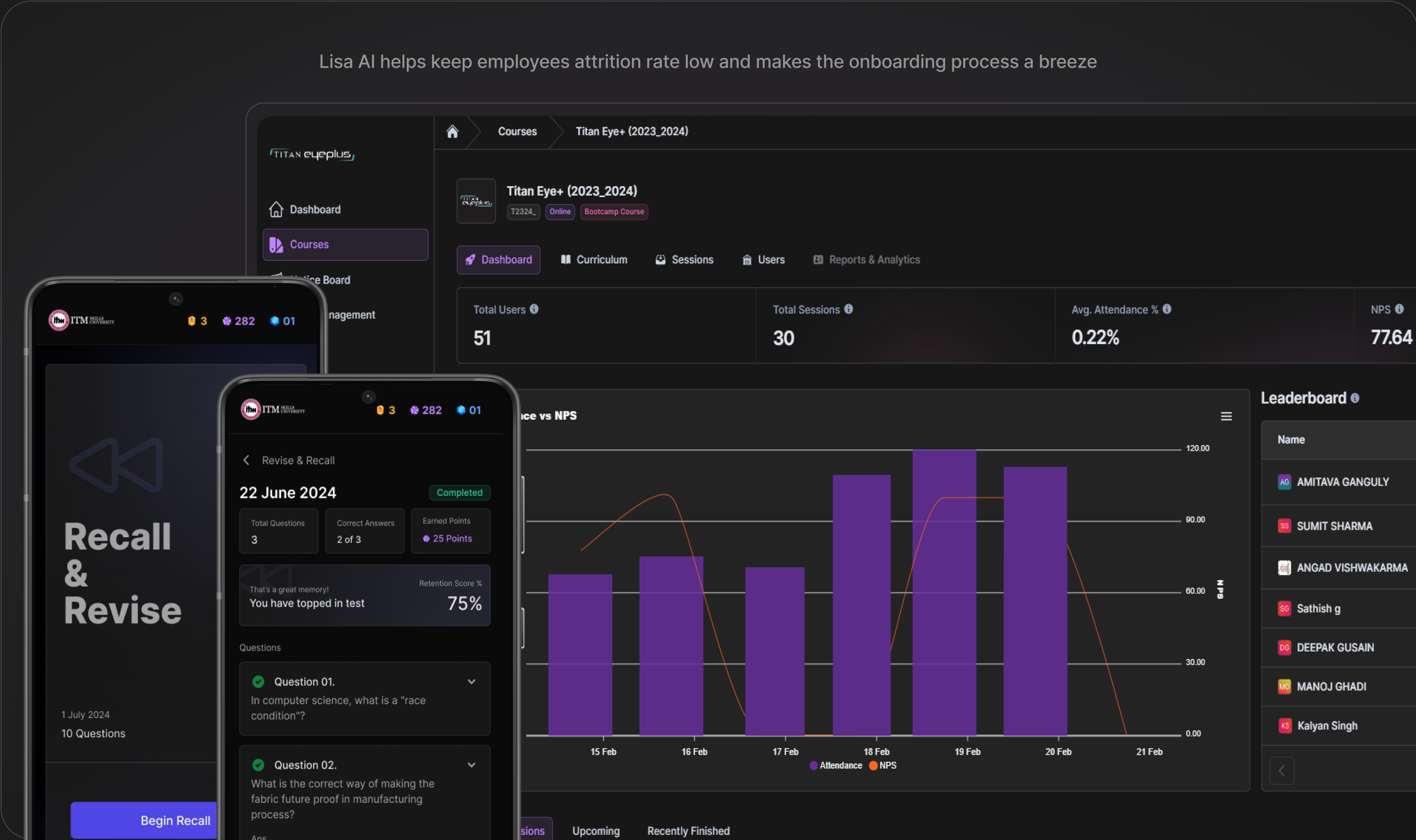Click the Total Questions 3 card
Image resolution: width=1416 pixels, height=840 pixels.
(x=278, y=531)
